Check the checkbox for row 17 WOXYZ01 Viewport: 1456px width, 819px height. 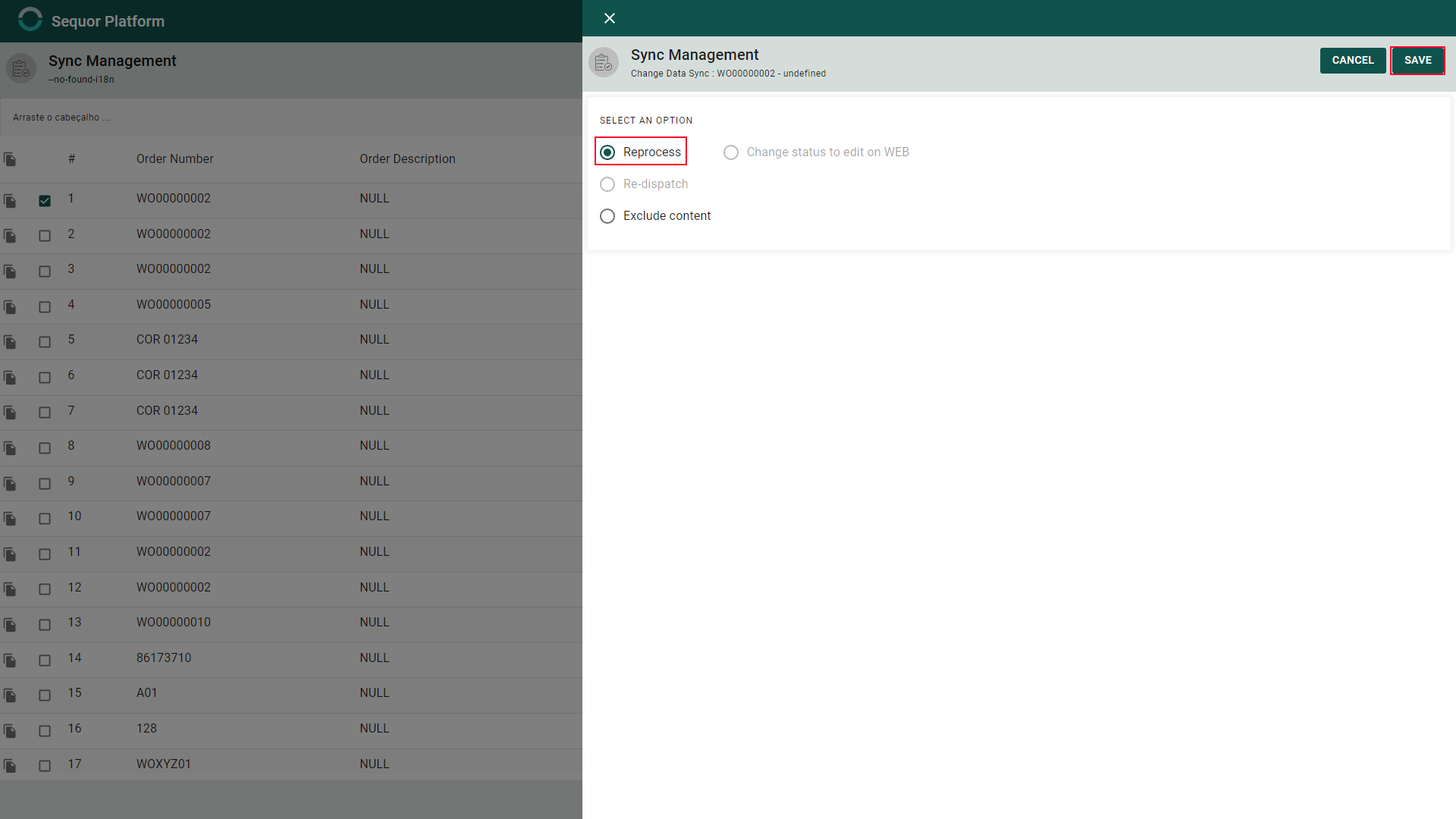point(45,766)
